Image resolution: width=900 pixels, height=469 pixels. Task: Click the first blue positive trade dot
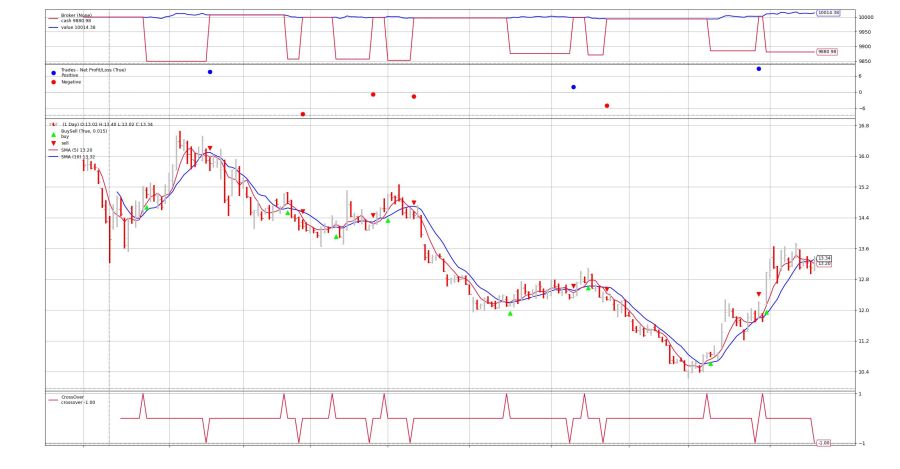click(x=210, y=72)
